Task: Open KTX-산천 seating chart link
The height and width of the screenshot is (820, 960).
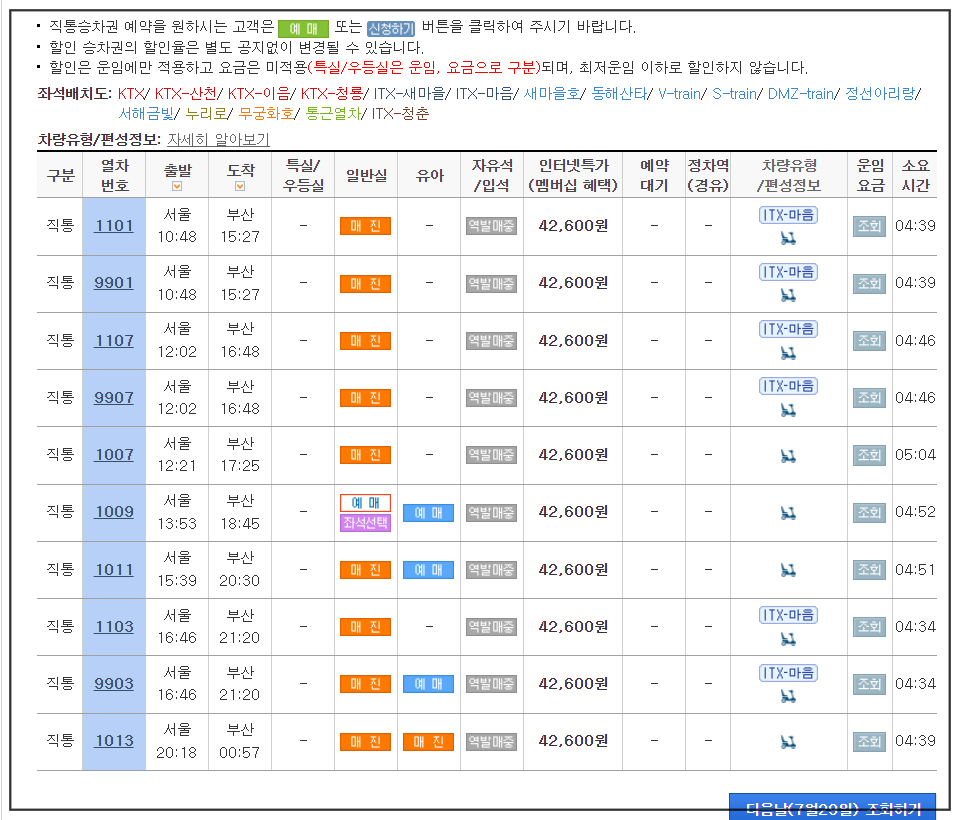Action: [x=186, y=94]
